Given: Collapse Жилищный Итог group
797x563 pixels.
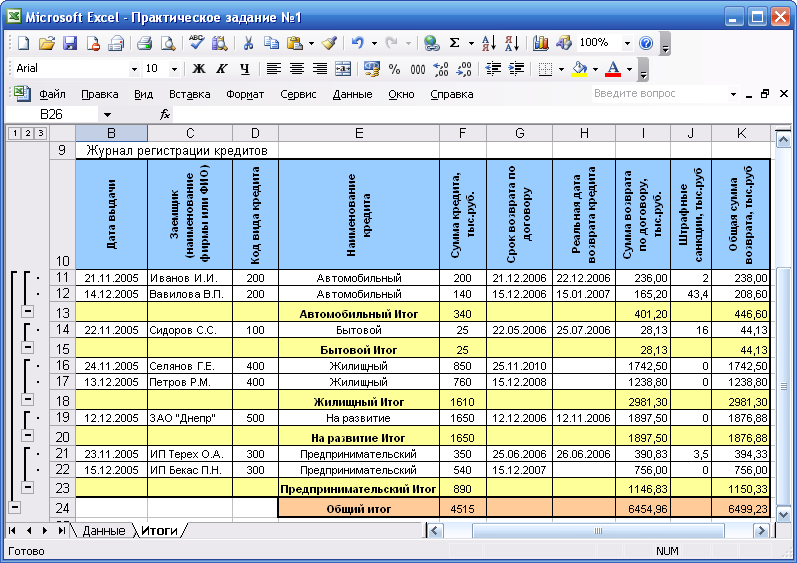Looking at the screenshot, I should 28,399.
